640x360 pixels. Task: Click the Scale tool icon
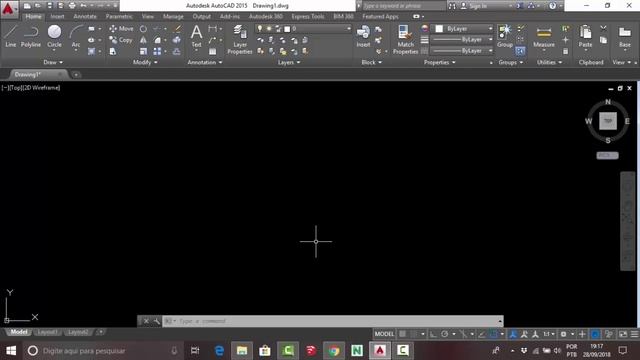pos(143,51)
